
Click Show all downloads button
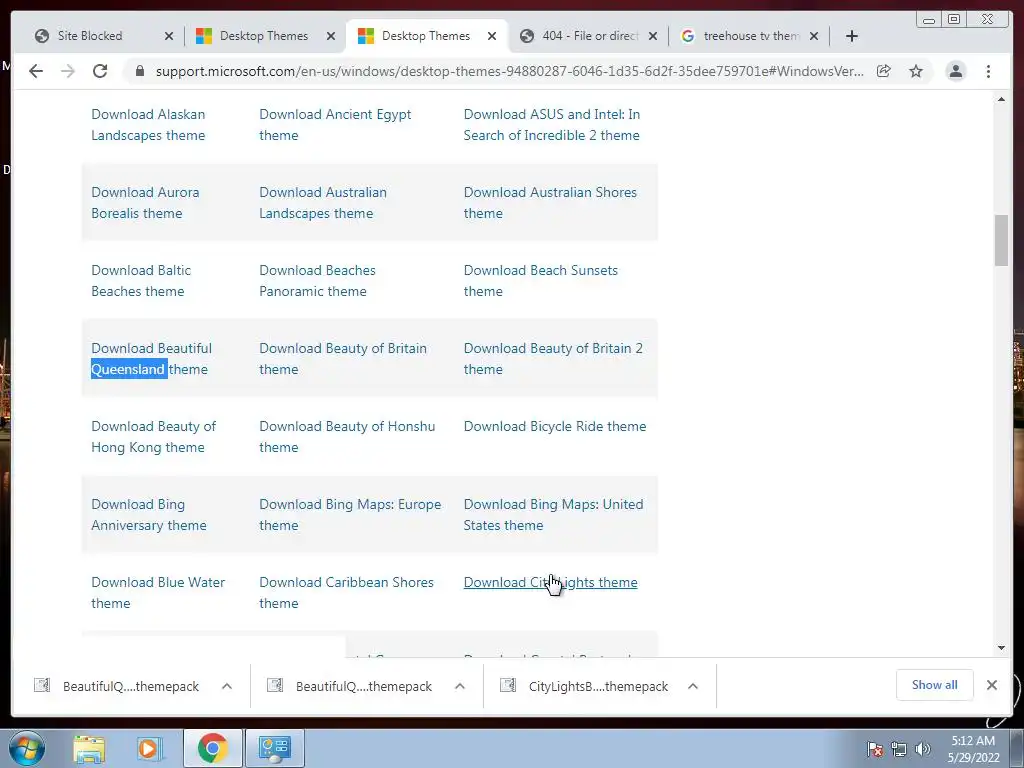click(935, 685)
